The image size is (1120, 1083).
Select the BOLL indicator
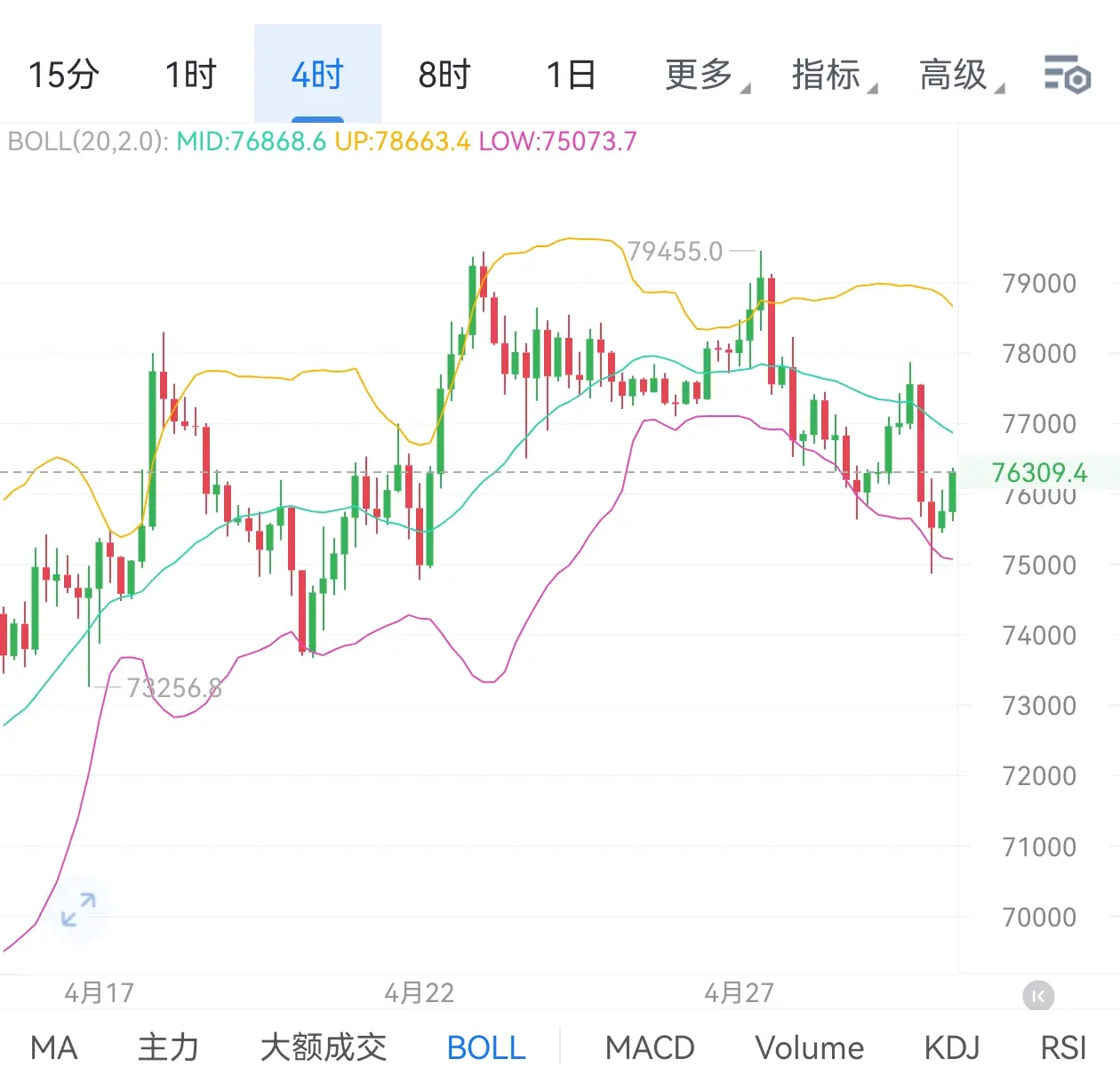tap(486, 1047)
